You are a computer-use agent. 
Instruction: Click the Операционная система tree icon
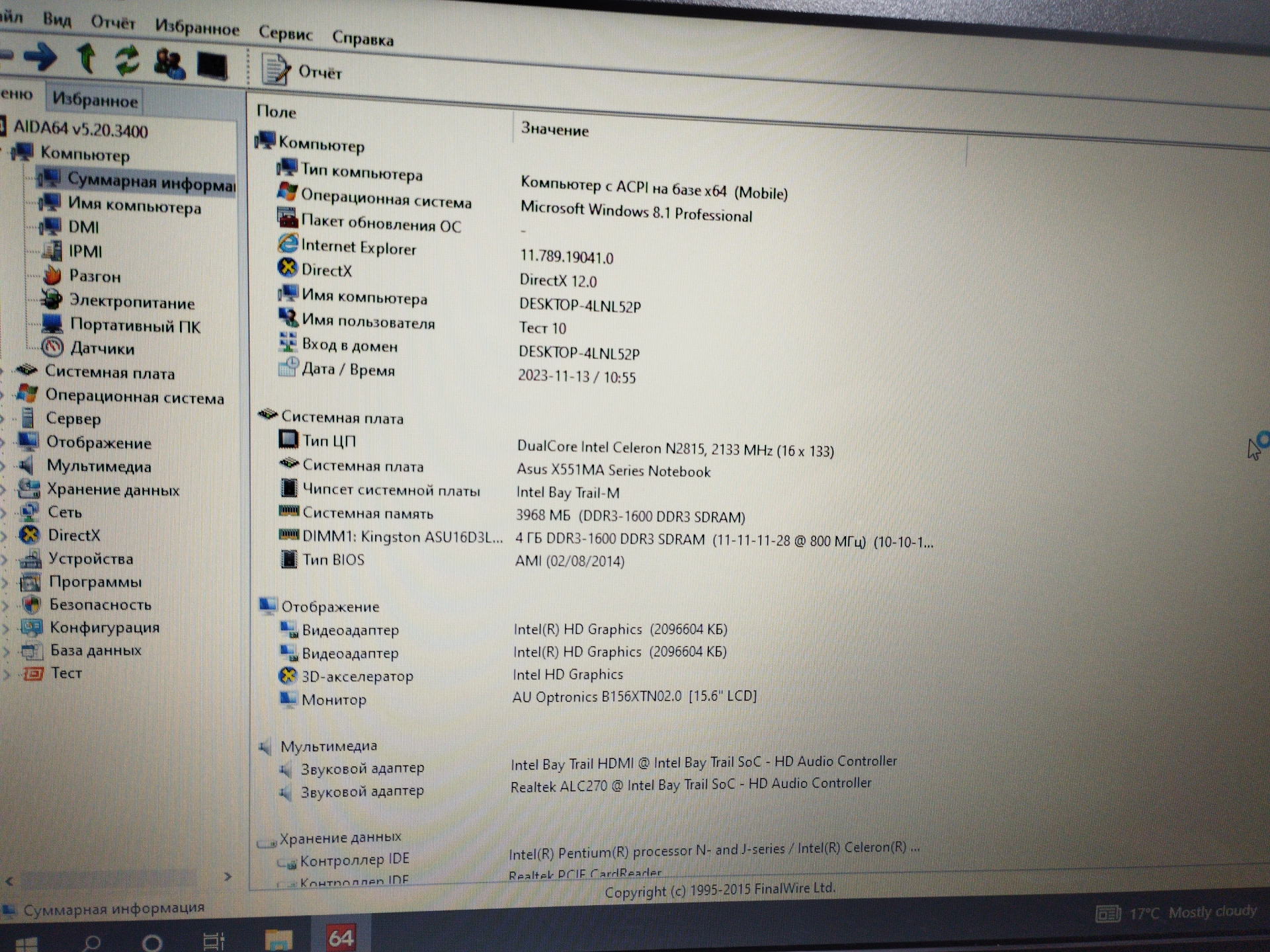(26, 393)
